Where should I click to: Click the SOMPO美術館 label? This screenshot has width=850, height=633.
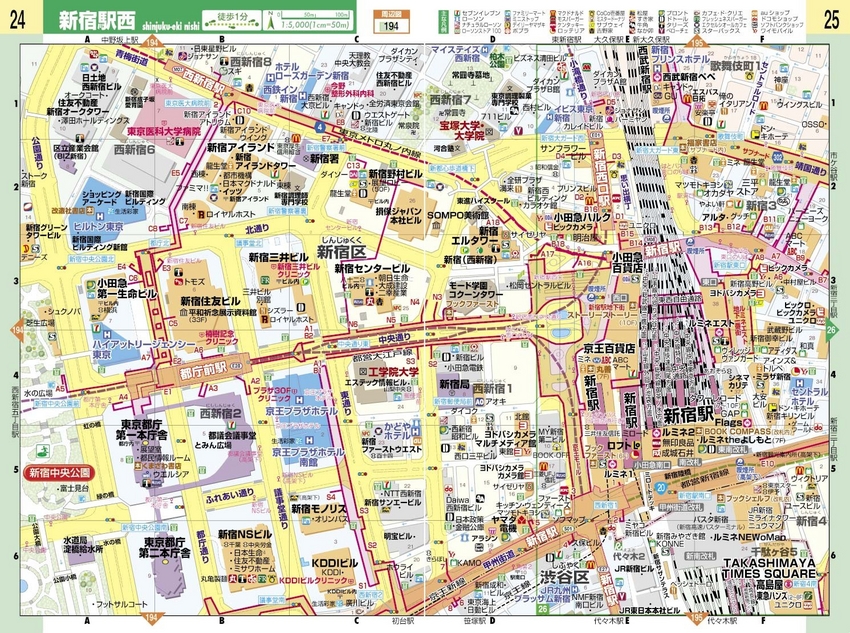tap(458, 215)
